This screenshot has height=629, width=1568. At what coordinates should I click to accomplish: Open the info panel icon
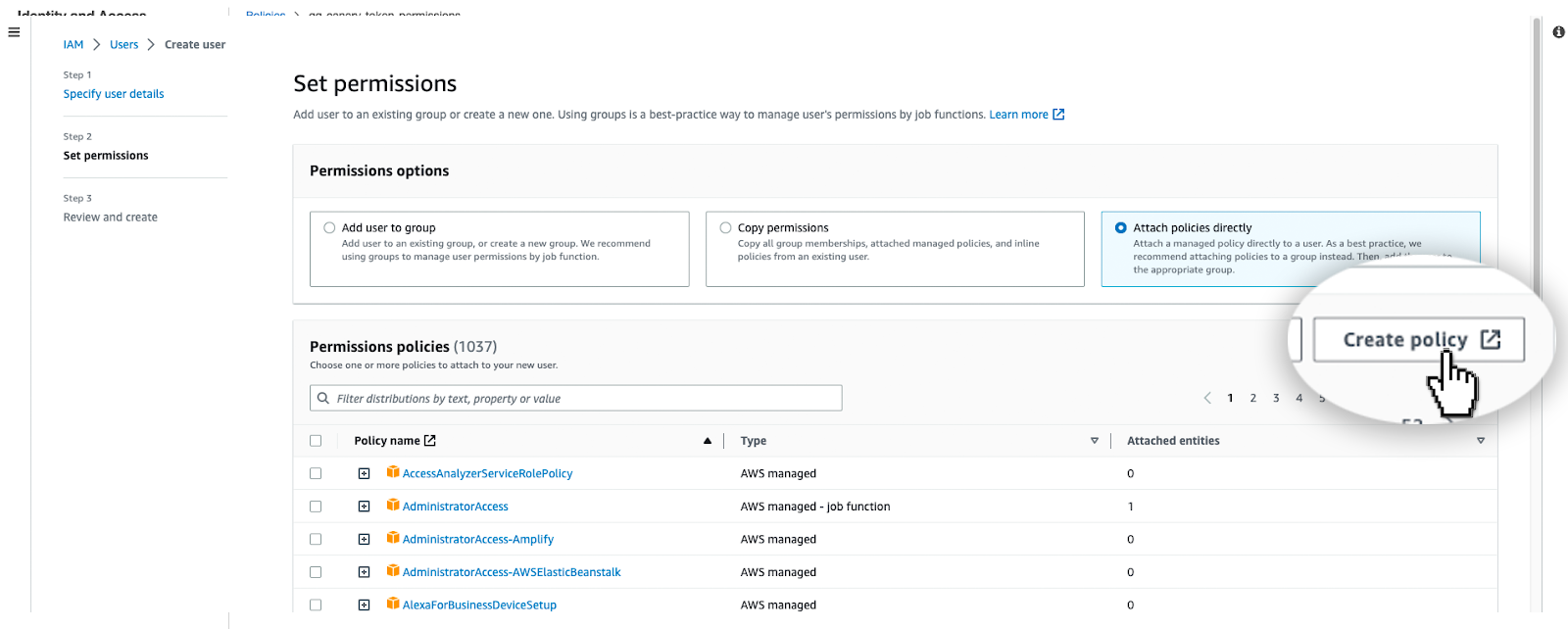pyautogui.click(x=1558, y=32)
